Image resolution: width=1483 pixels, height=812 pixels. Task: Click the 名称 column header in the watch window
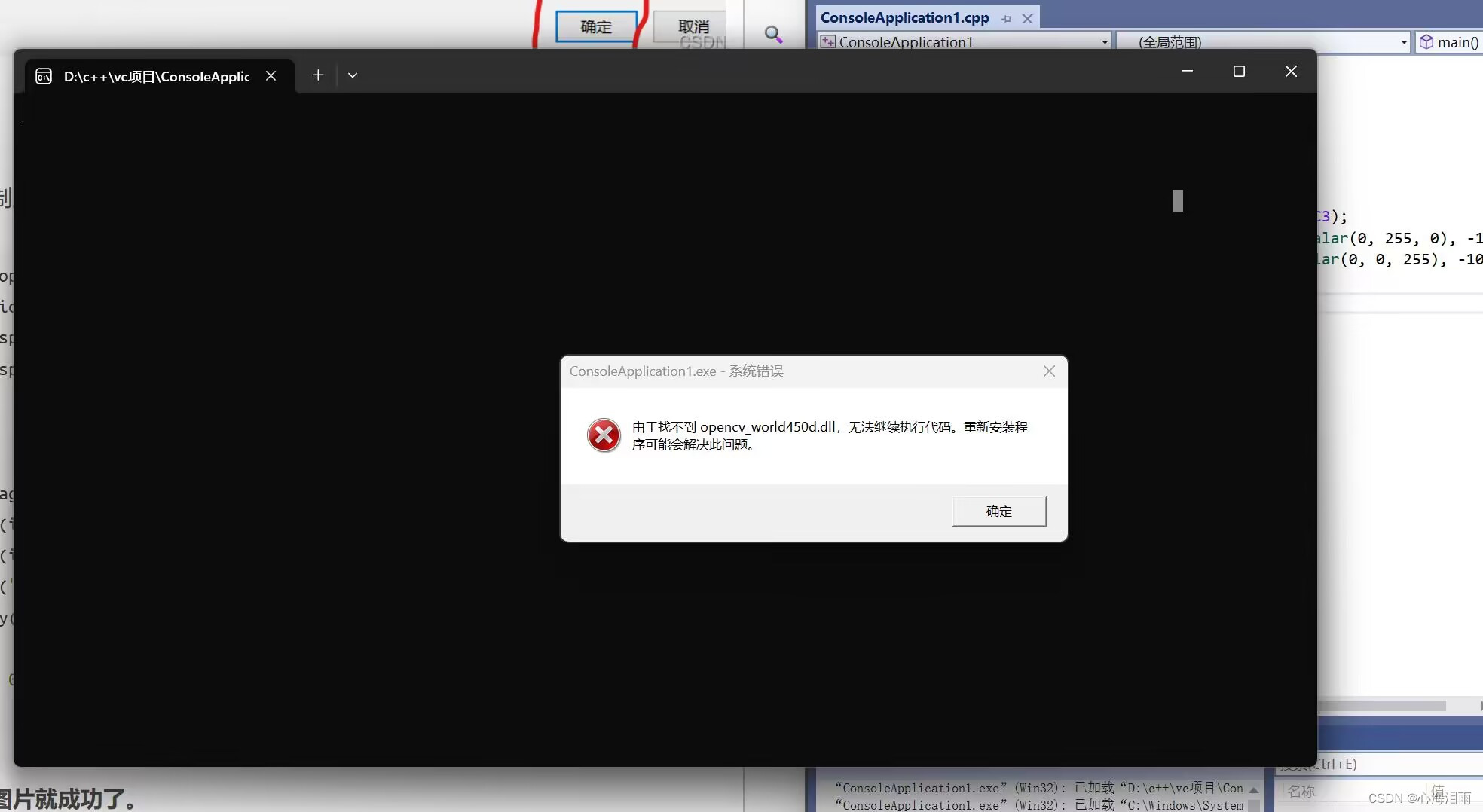pos(1301,792)
